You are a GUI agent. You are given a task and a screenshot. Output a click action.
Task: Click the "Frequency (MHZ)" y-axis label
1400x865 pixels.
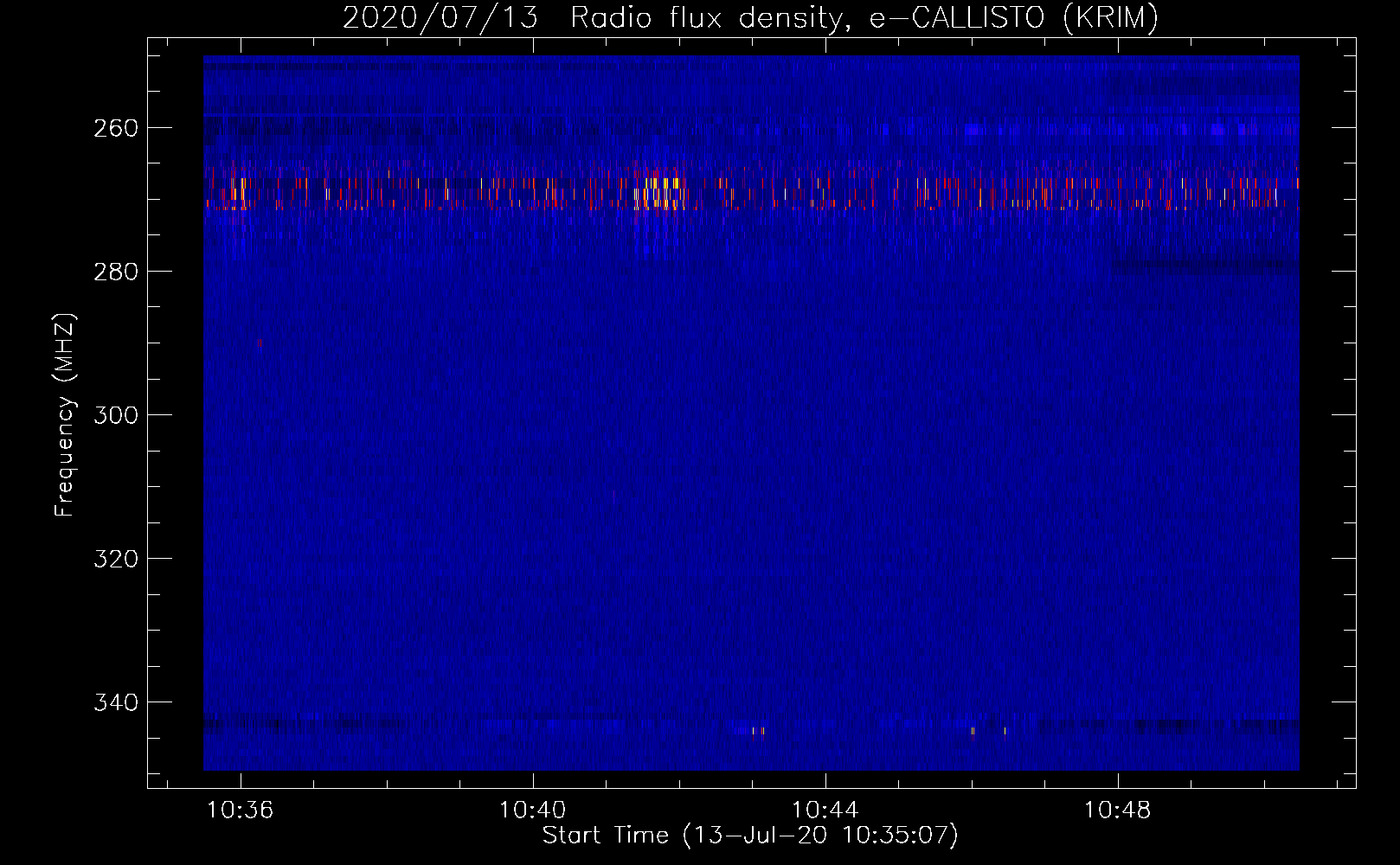[x=65, y=414]
